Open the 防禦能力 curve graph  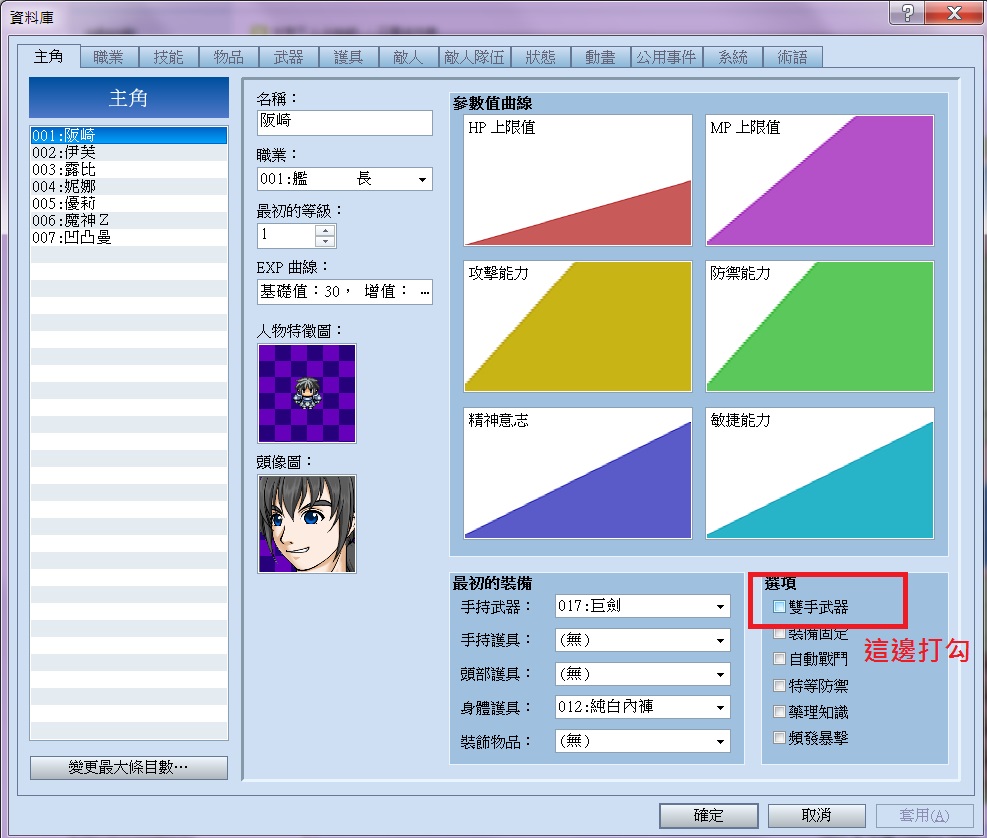(x=820, y=326)
